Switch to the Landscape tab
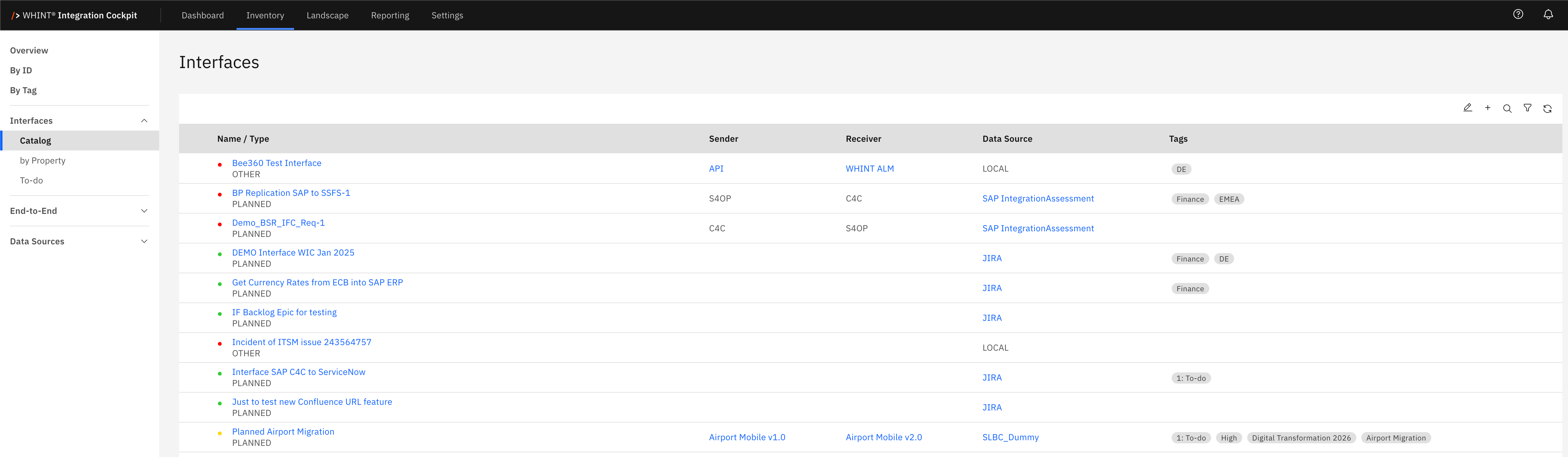 click(x=327, y=15)
